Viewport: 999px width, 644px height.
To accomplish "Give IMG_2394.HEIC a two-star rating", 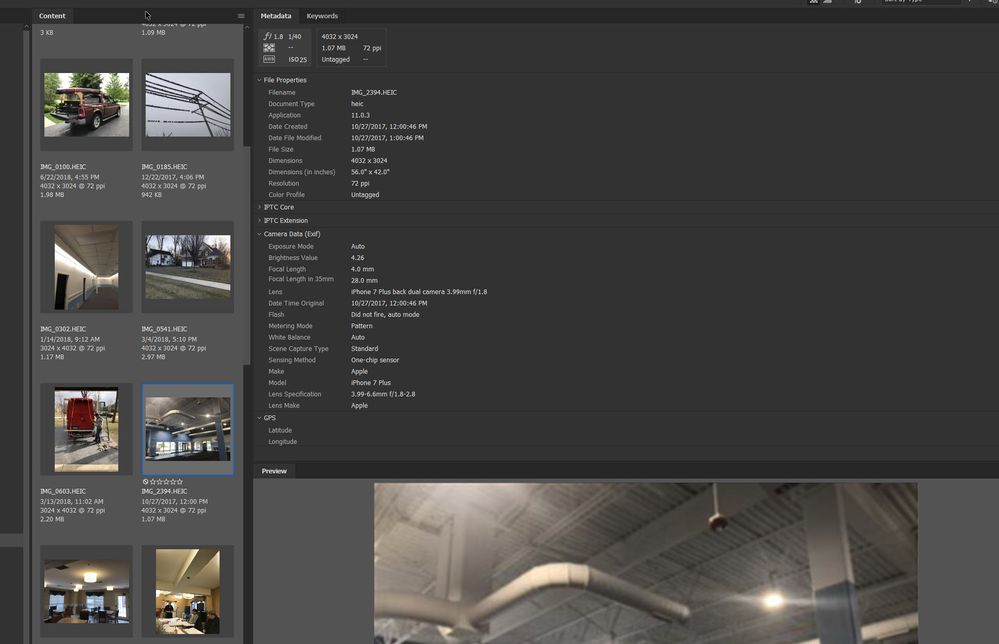I will pyautogui.click(x=160, y=482).
